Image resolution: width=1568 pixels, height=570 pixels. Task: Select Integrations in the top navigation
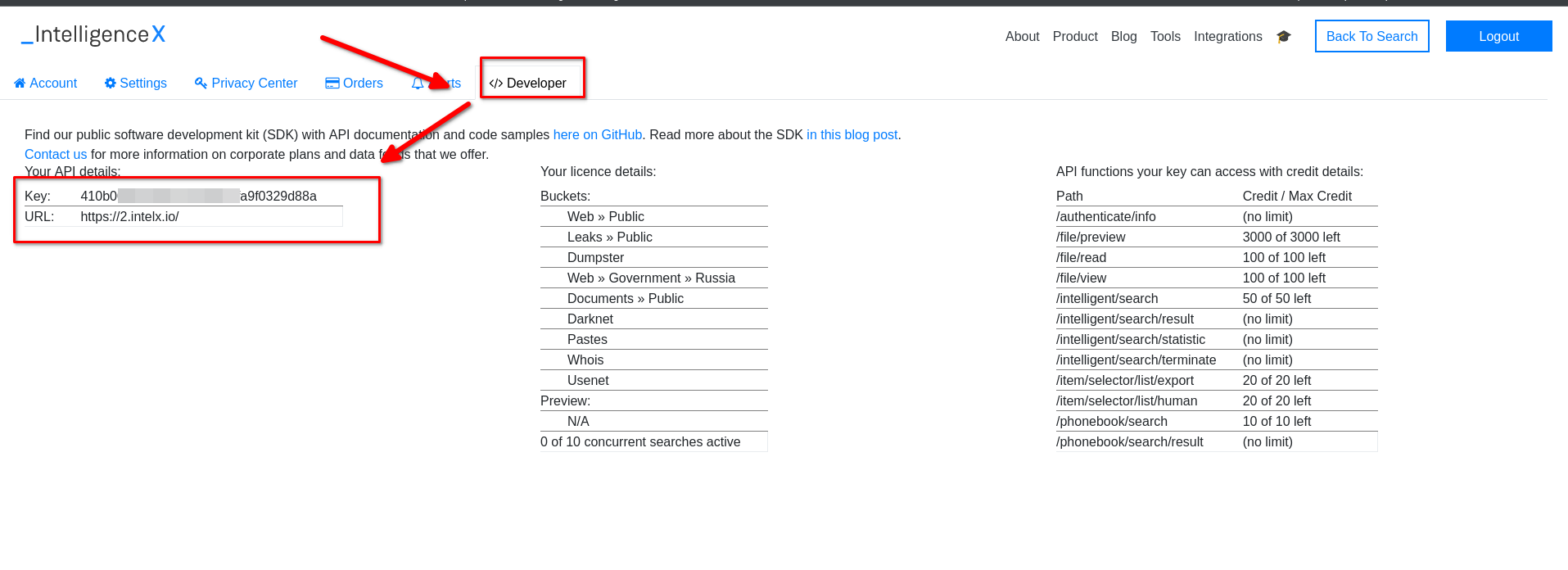point(1227,37)
